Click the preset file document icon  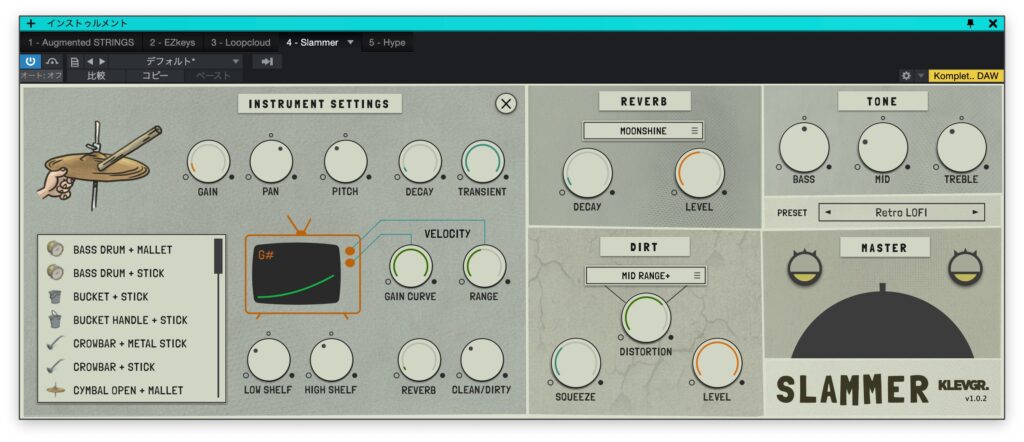point(74,61)
